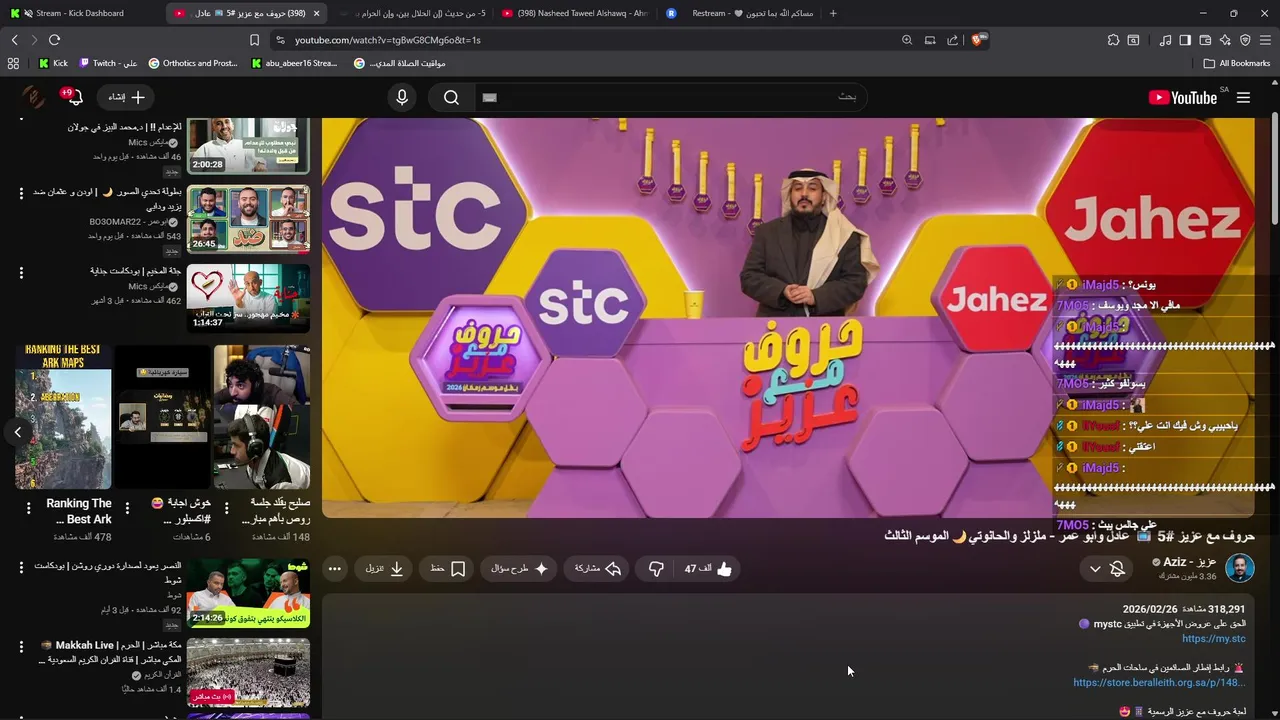Screen dimensions: 1280x720
Task: Open the store.beralleith.org.sa link
Action: 1159,682
